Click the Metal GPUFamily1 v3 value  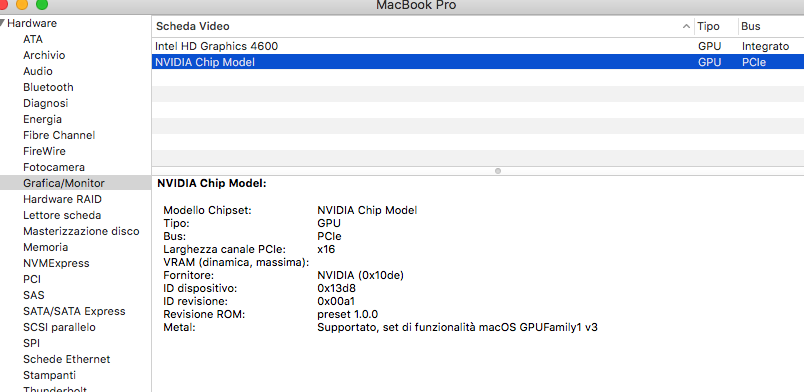(457, 327)
